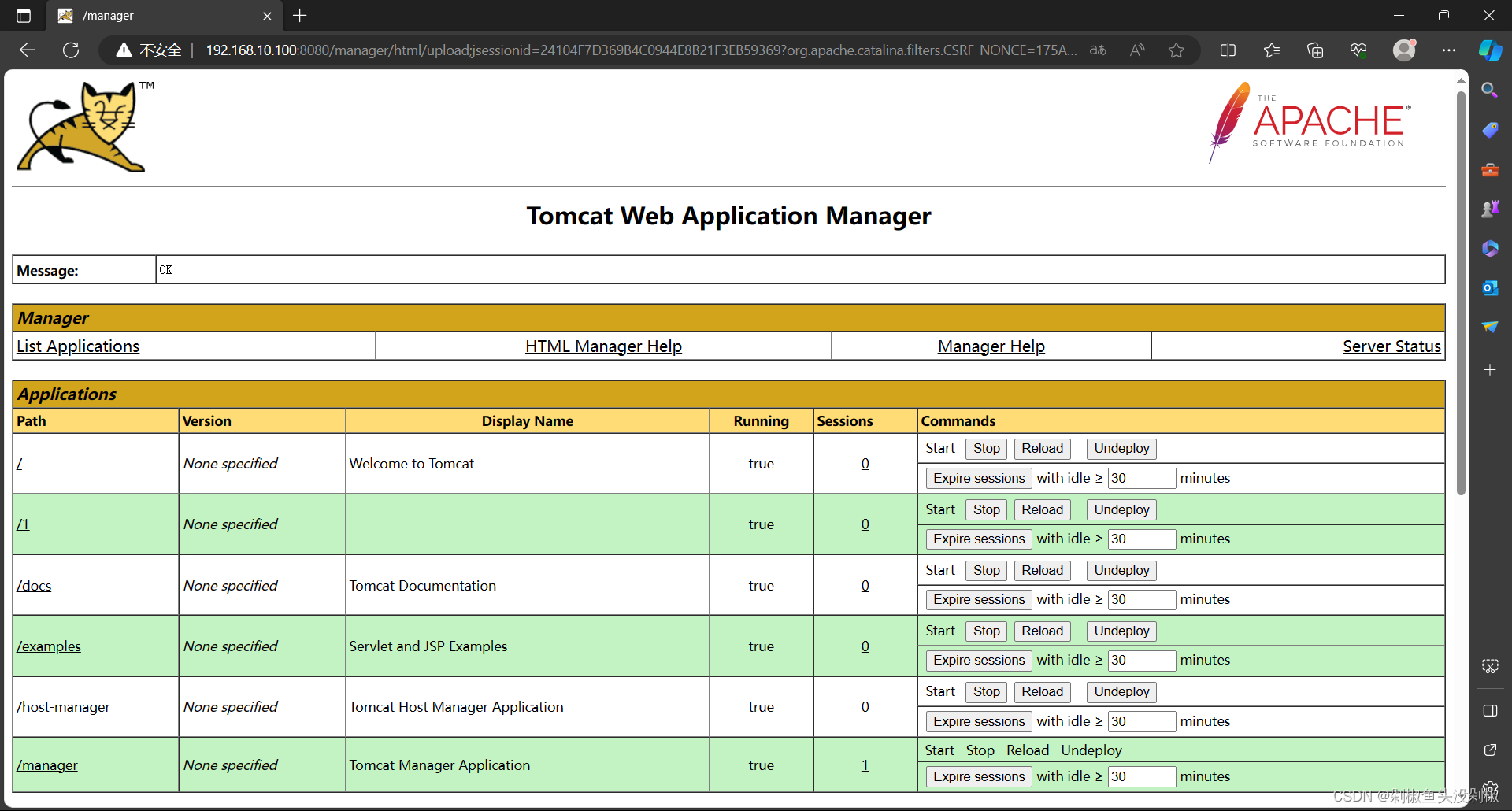
Task: Click the scrollbar up arrow
Action: coord(1461,80)
